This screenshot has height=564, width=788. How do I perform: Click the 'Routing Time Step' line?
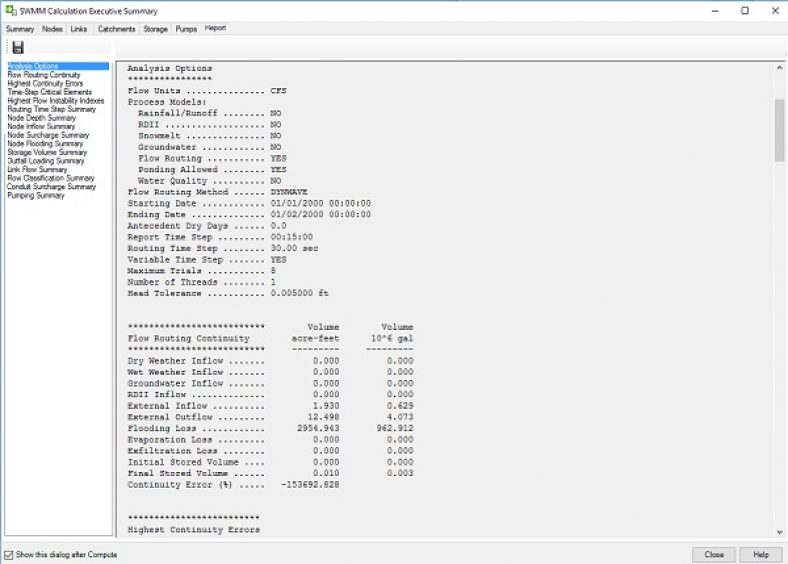pyautogui.click(x=223, y=248)
